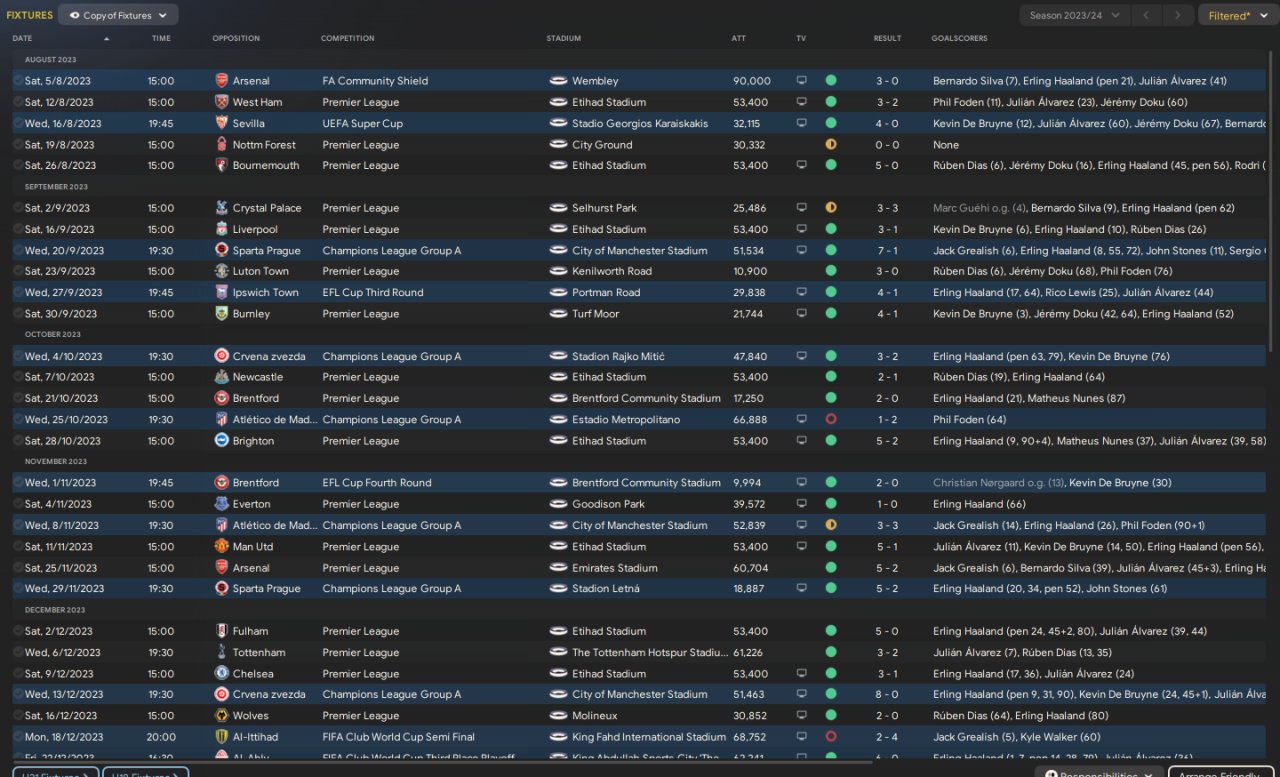Open Etihad Stadium in the Liverpool row
The height and width of the screenshot is (777, 1280).
[609, 229]
